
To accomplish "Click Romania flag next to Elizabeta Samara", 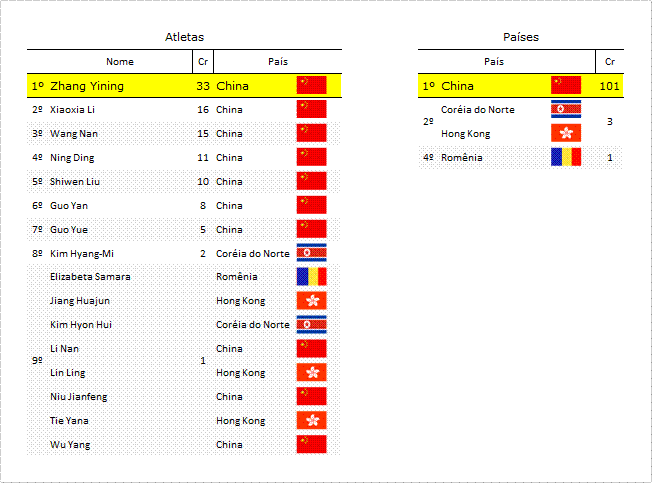I will [311, 277].
